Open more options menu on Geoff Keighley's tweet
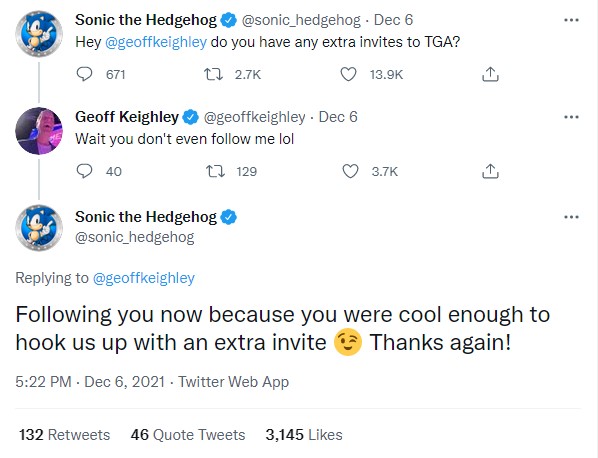Image resolution: width=598 pixels, height=458 pixels. tap(571, 117)
